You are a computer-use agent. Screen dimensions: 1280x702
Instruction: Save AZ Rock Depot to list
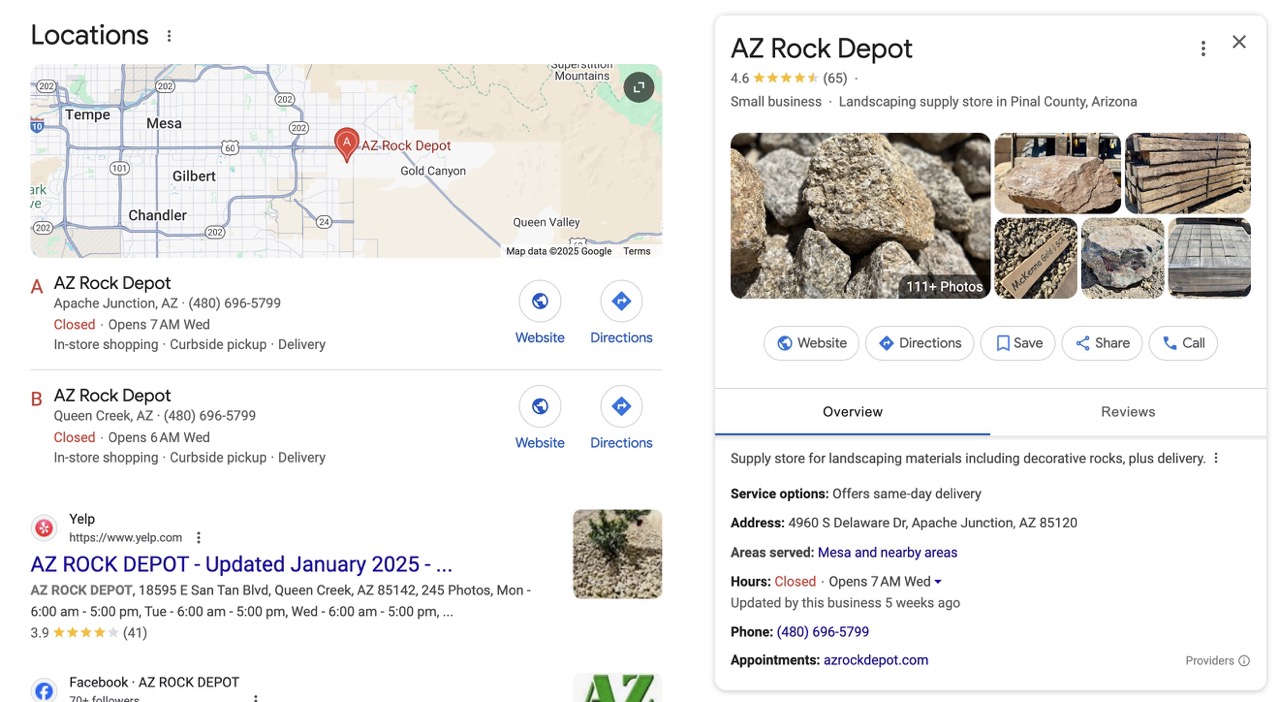pyautogui.click(x=1018, y=343)
